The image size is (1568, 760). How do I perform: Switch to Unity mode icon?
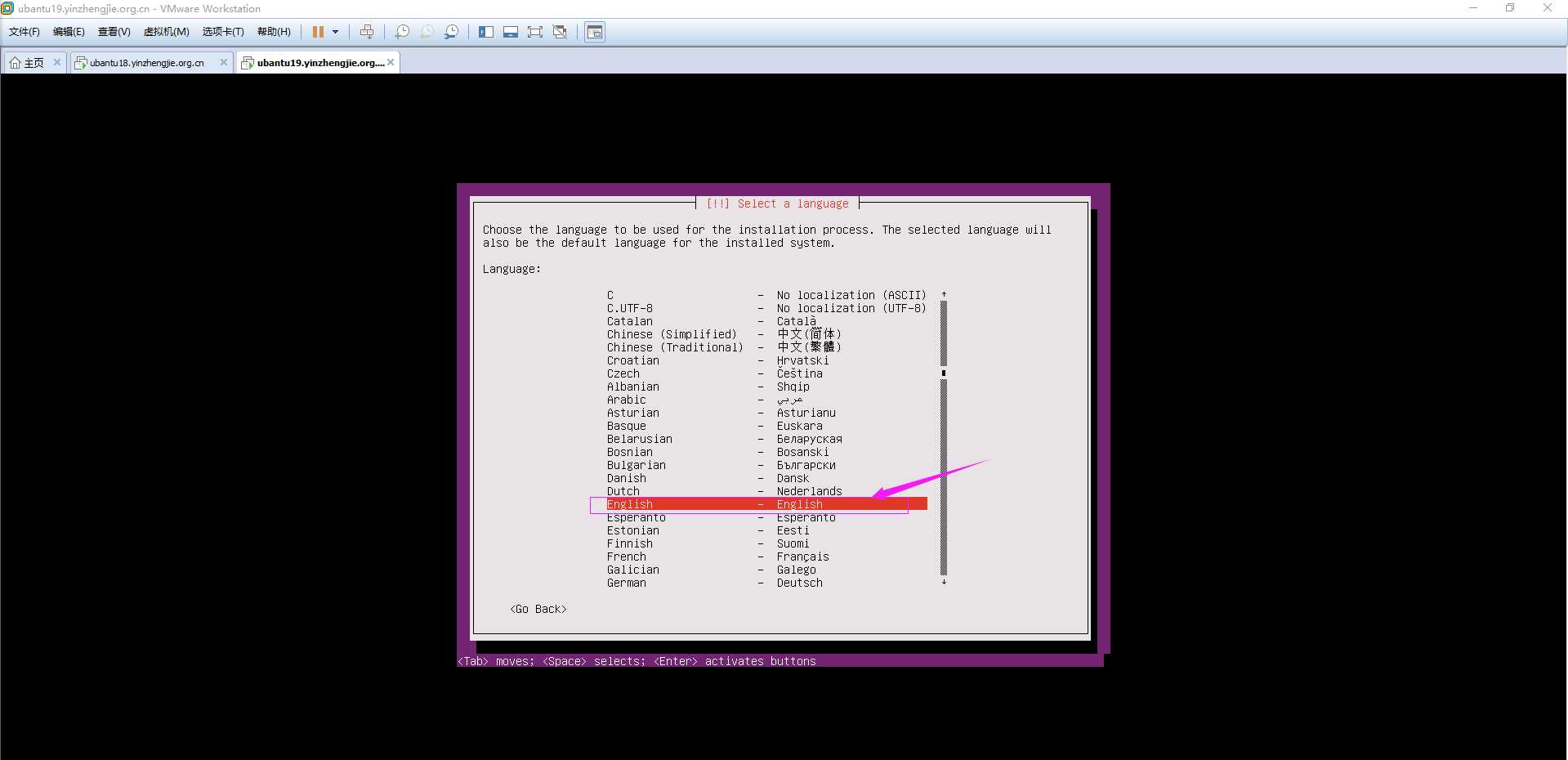coord(560,32)
